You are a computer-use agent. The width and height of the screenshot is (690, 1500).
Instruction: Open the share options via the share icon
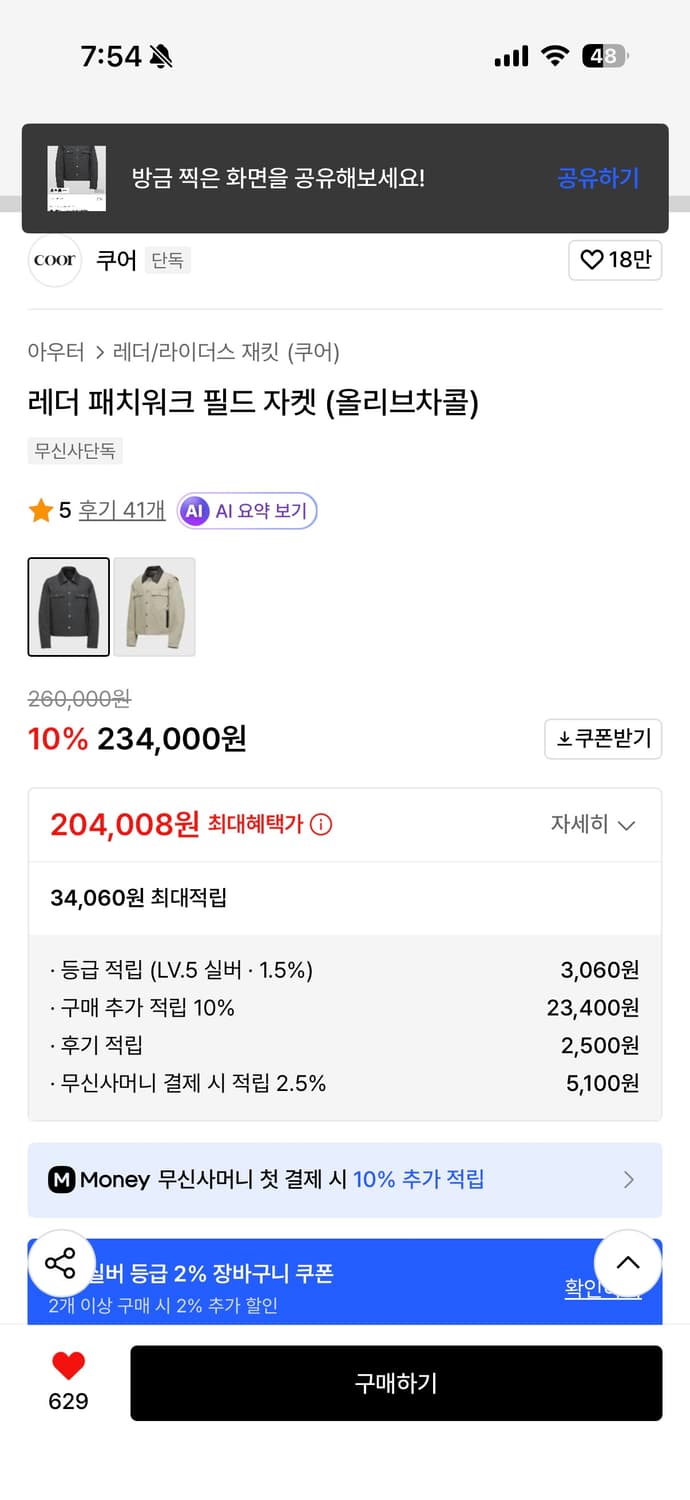[x=62, y=1263]
